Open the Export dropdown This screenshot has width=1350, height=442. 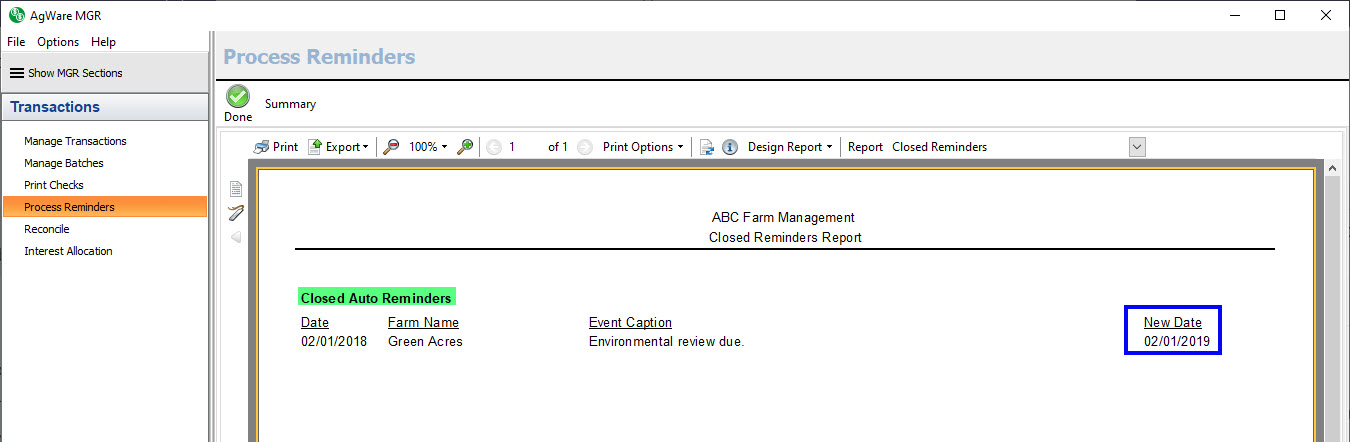338,147
